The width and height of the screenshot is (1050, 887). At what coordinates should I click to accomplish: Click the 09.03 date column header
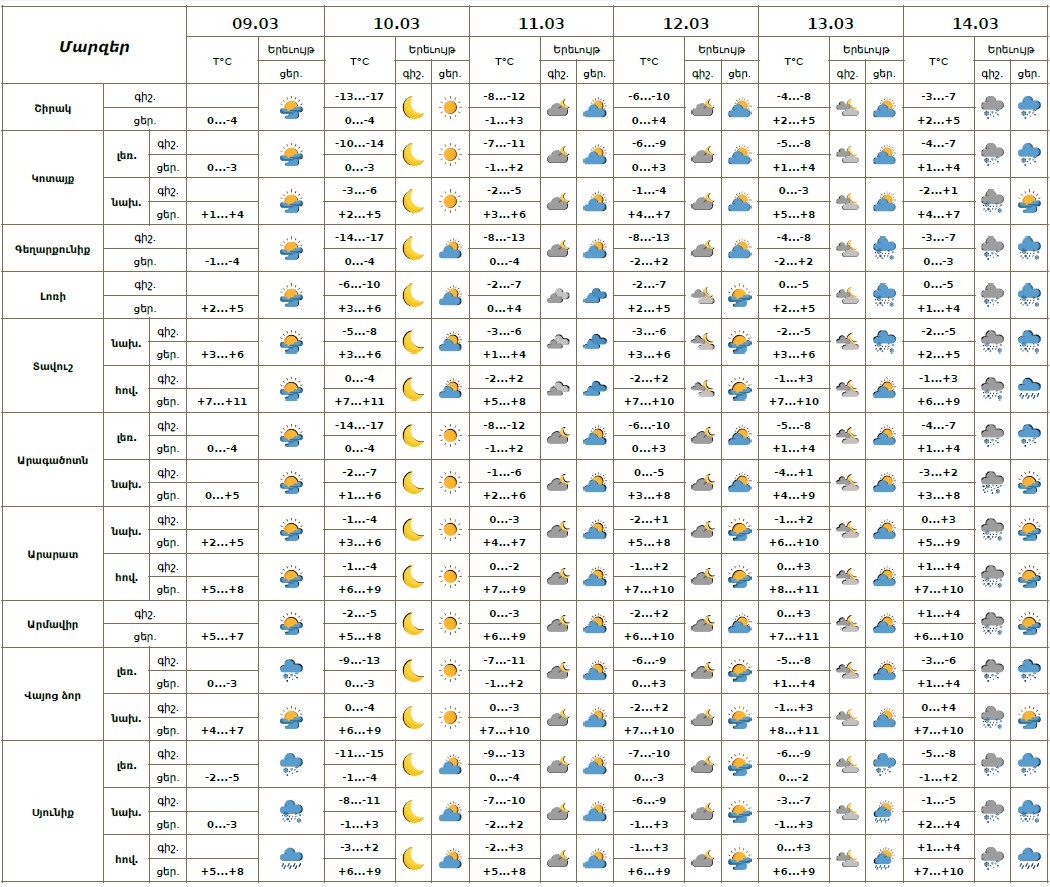tap(255, 23)
